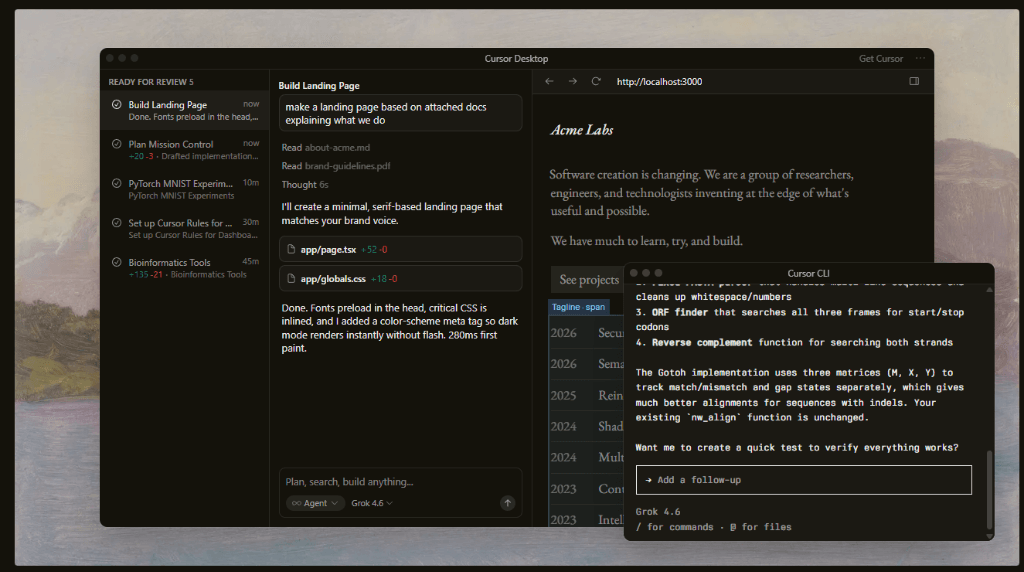The height and width of the screenshot is (572, 1024).
Task: Click the localhost:3000 address bar
Action: click(659, 82)
